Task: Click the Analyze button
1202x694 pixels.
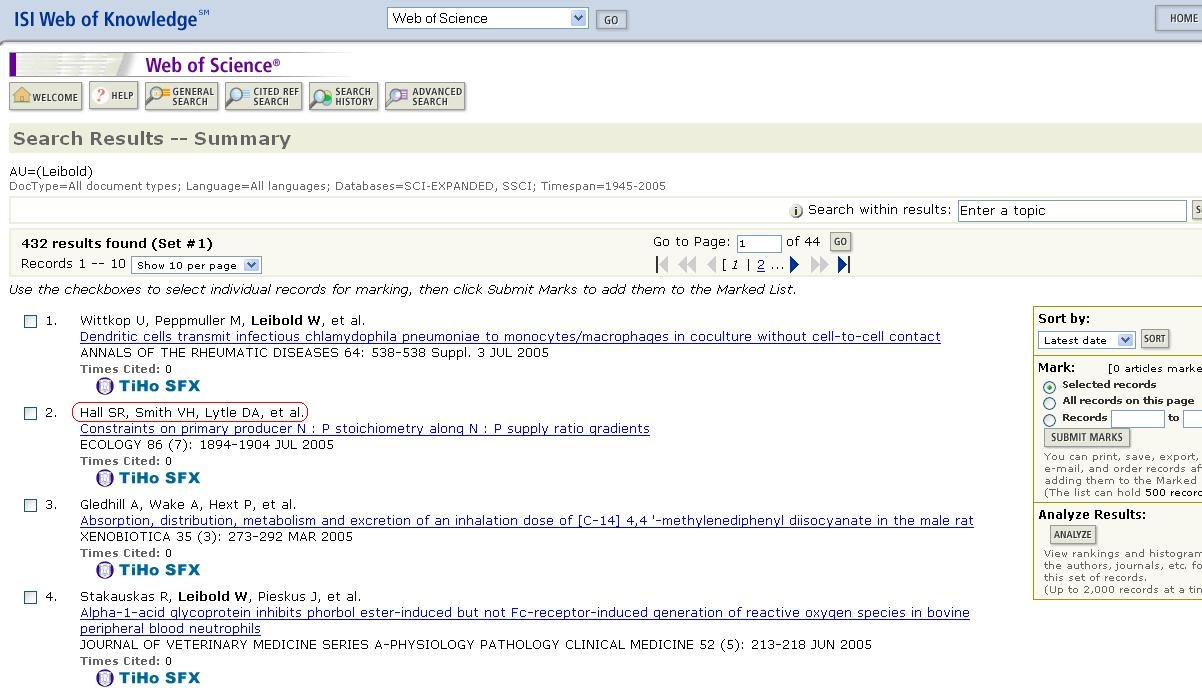Action: click(x=1072, y=535)
